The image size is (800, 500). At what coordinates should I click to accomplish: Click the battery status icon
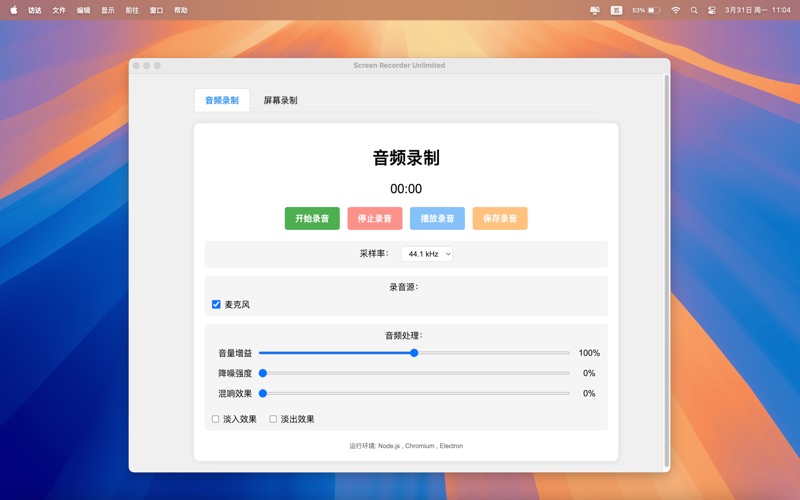[653, 10]
